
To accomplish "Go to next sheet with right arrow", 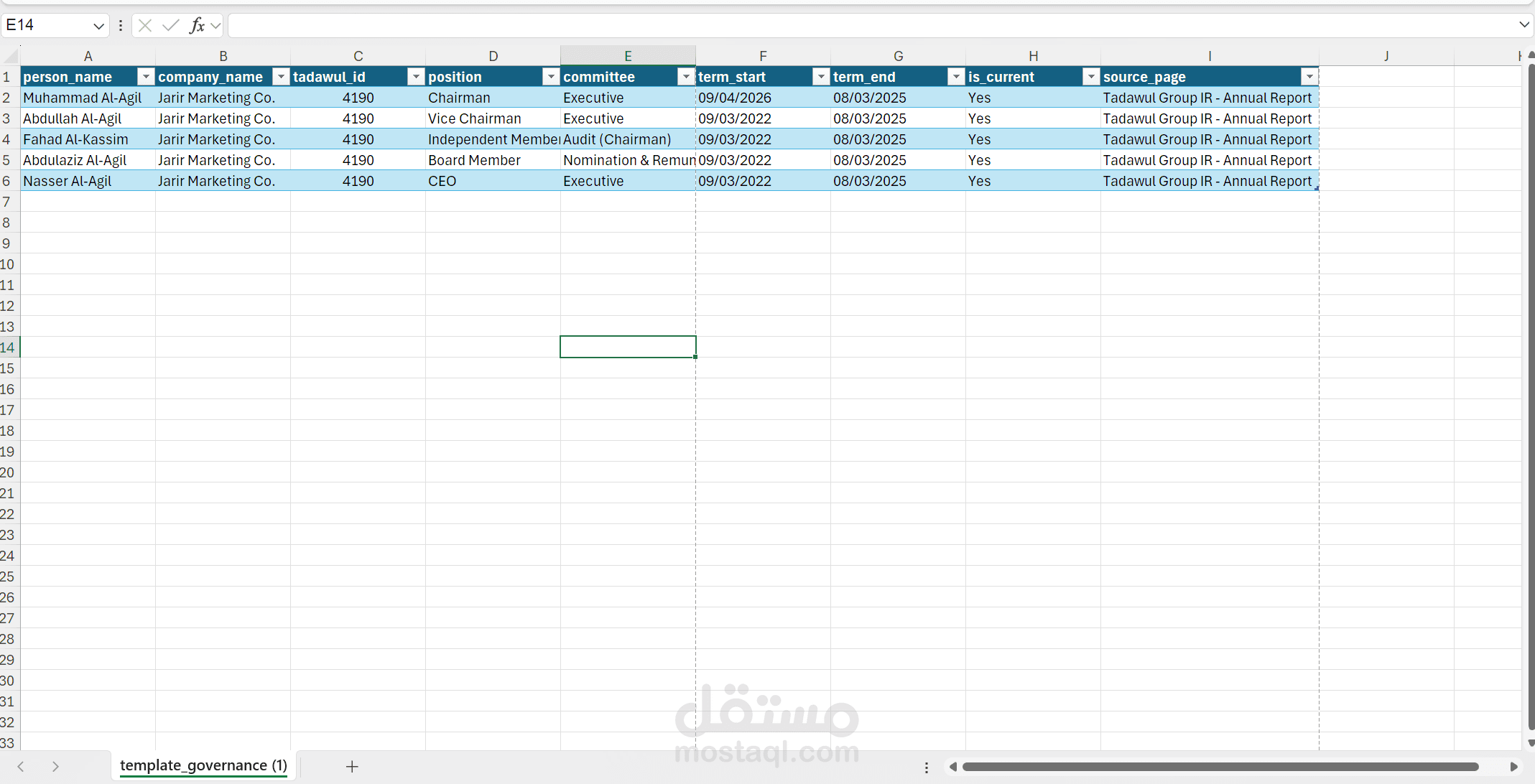I will point(55,767).
